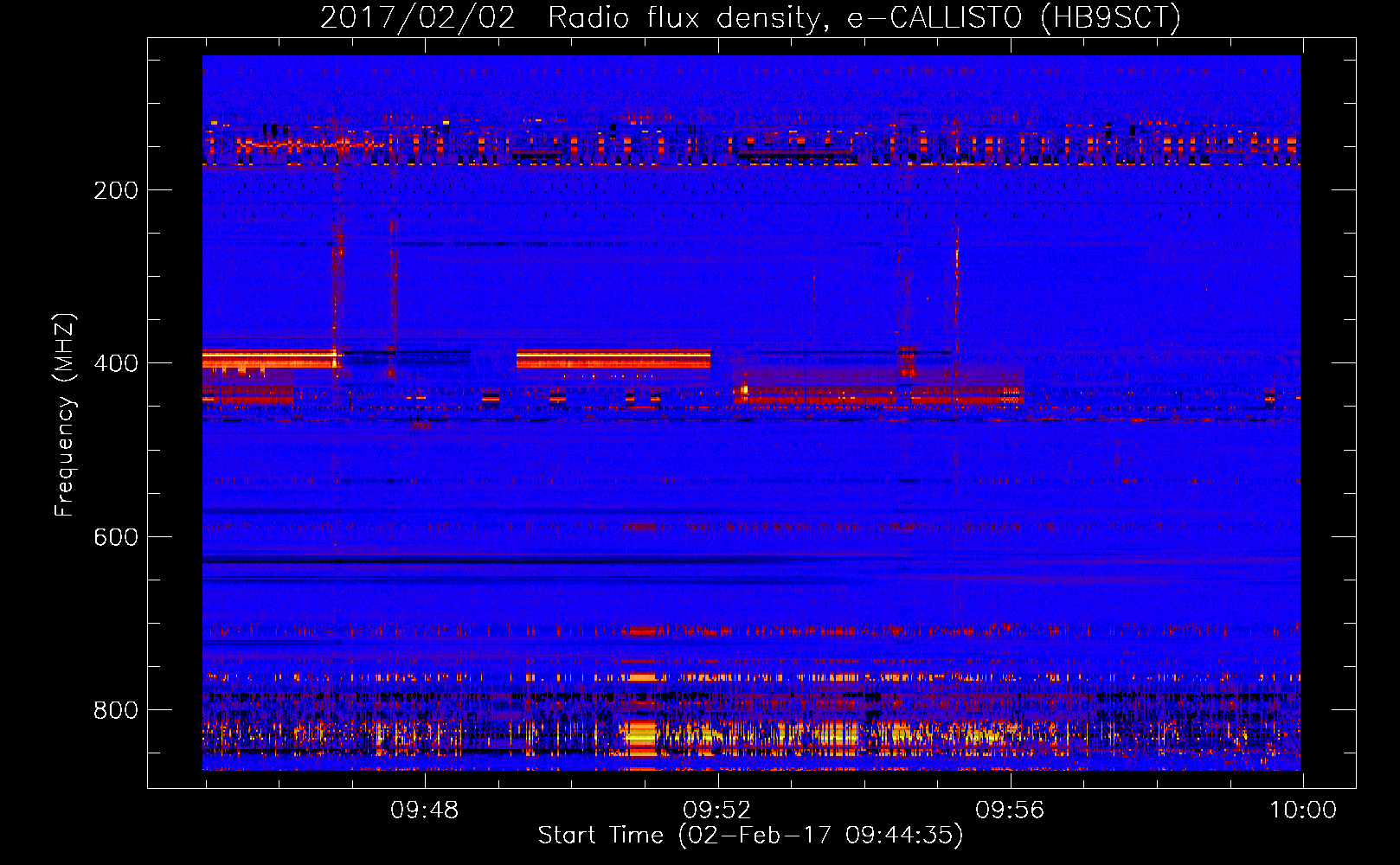Click the 09:48 time tick label
Viewport: 1400px width, 865px height.
click(424, 811)
